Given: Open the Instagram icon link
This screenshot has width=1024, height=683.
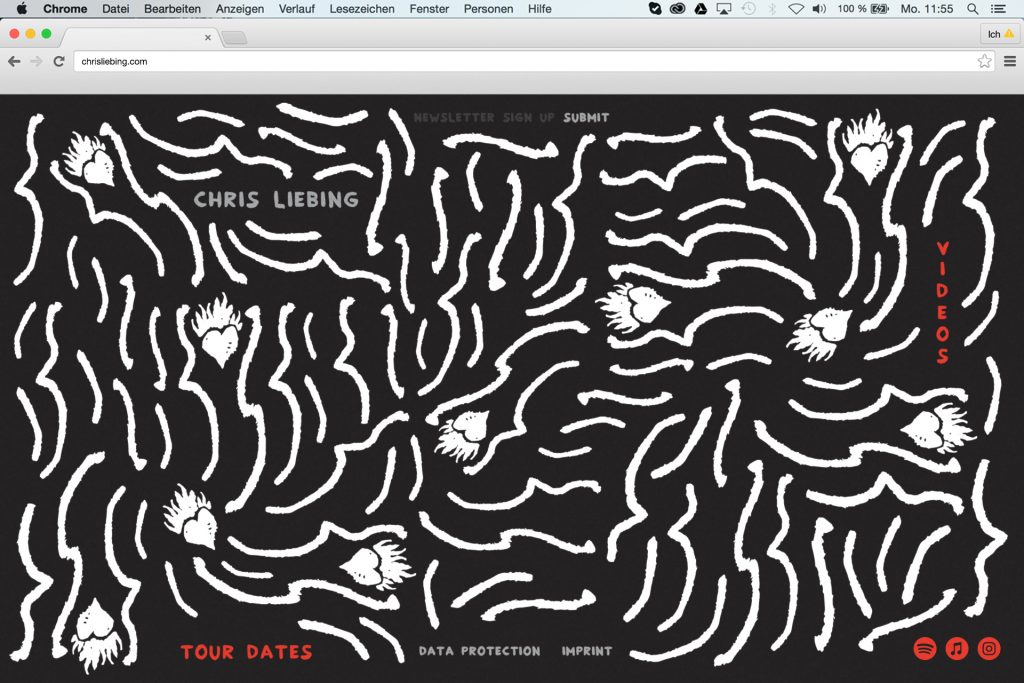Looking at the screenshot, I should click(989, 648).
